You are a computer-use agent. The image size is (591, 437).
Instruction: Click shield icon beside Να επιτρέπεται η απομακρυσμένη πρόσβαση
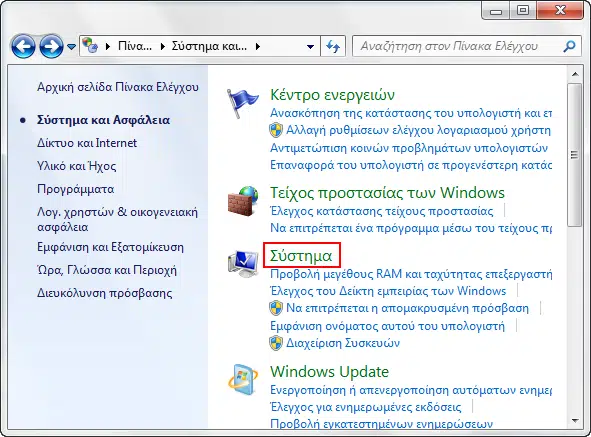coord(276,308)
